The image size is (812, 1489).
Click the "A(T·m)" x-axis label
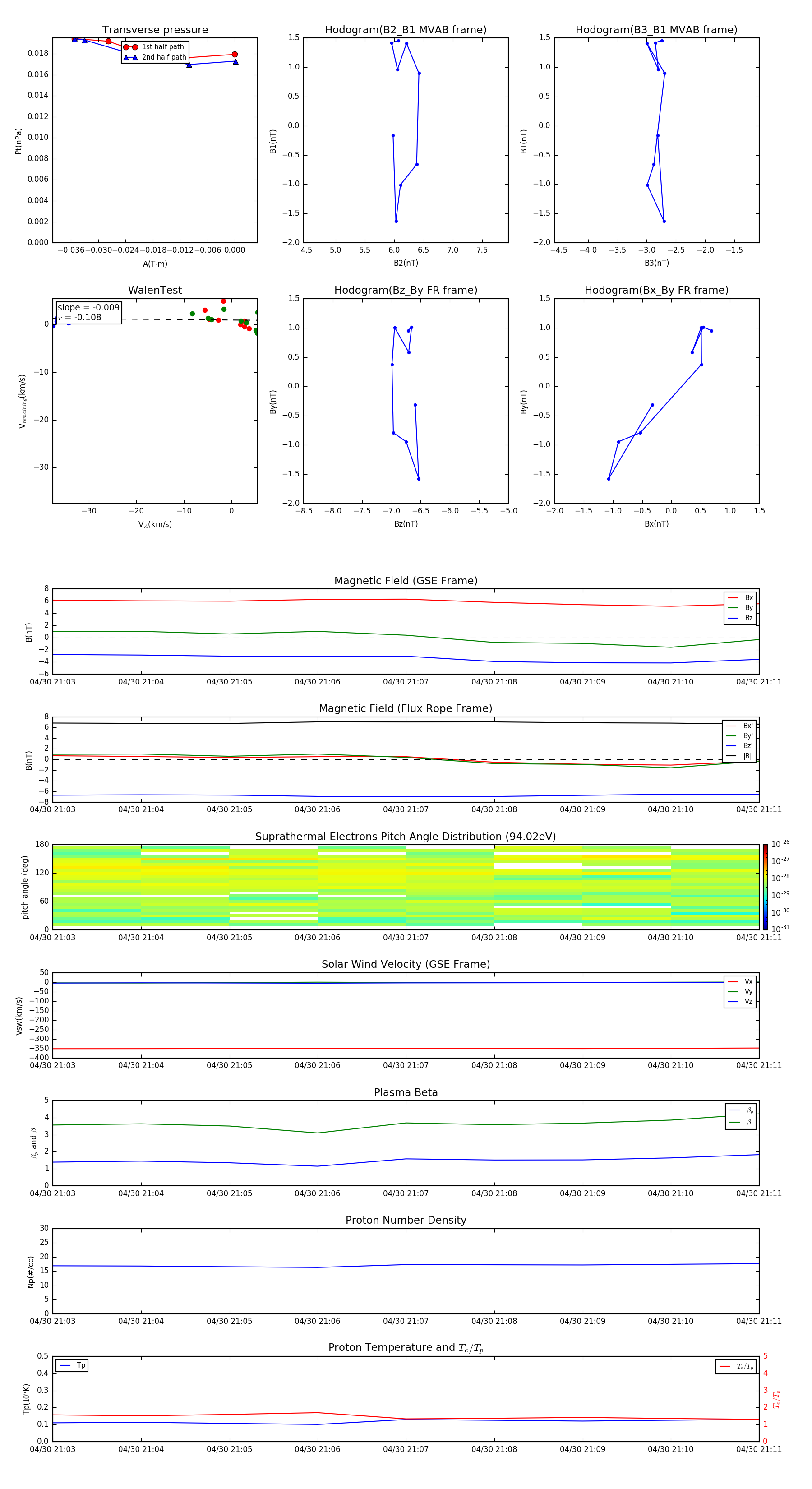pos(155,264)
